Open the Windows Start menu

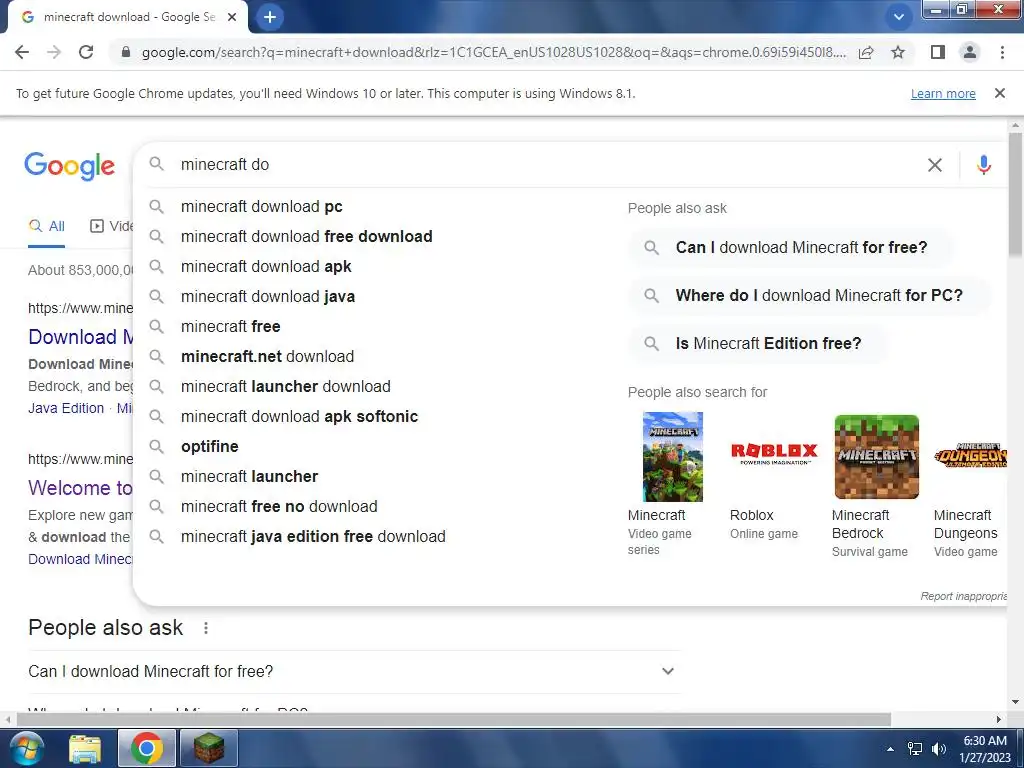click(26, 748)
